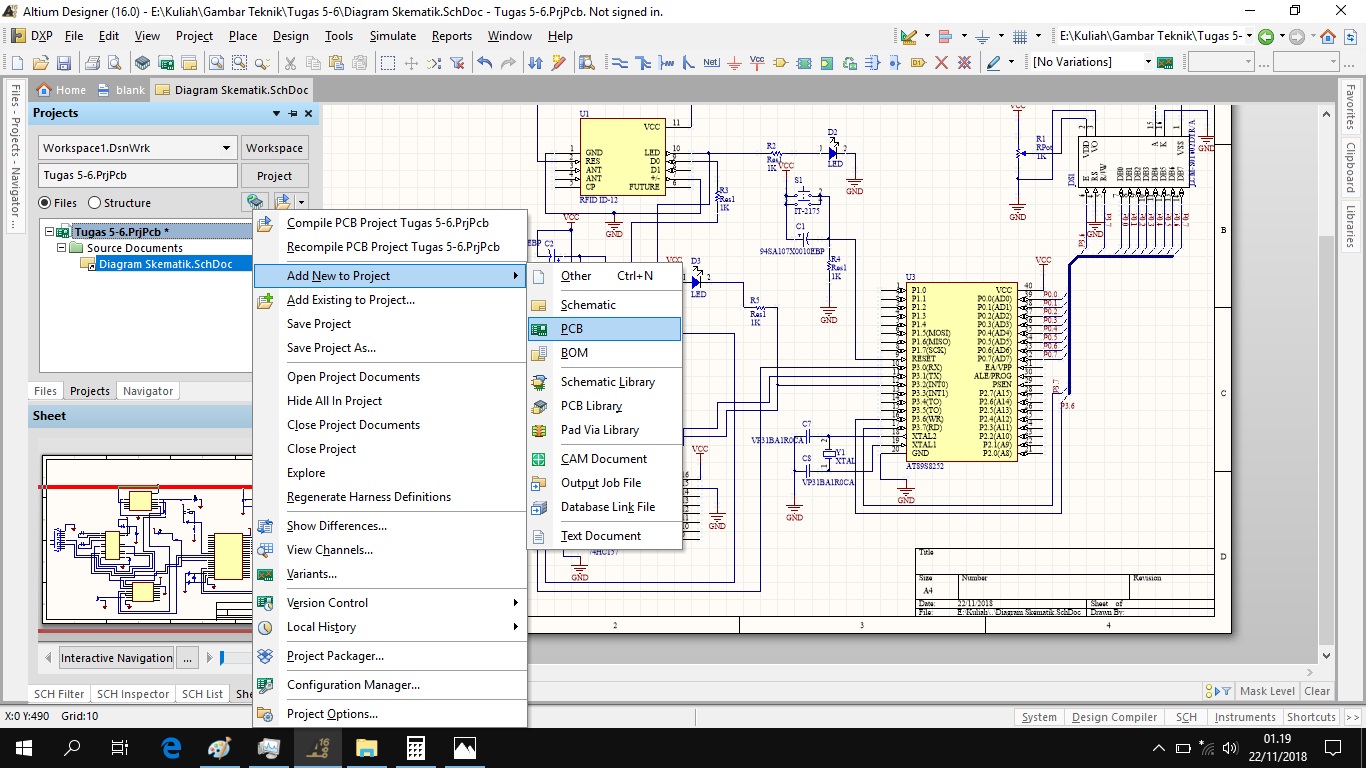Image resolution: width=1366 pixels, height=768 pixels.
Task: Select the Files radio button
Action: (x=44, y=203)
